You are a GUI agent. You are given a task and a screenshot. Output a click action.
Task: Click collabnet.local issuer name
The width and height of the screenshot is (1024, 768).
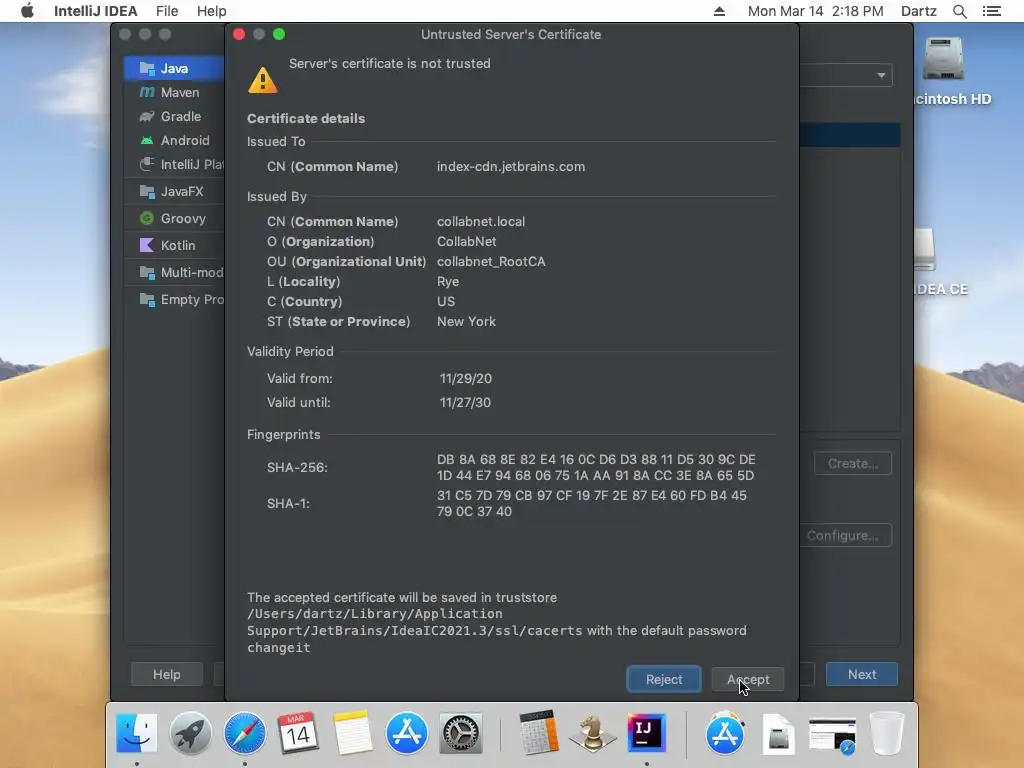coord(481,221)
